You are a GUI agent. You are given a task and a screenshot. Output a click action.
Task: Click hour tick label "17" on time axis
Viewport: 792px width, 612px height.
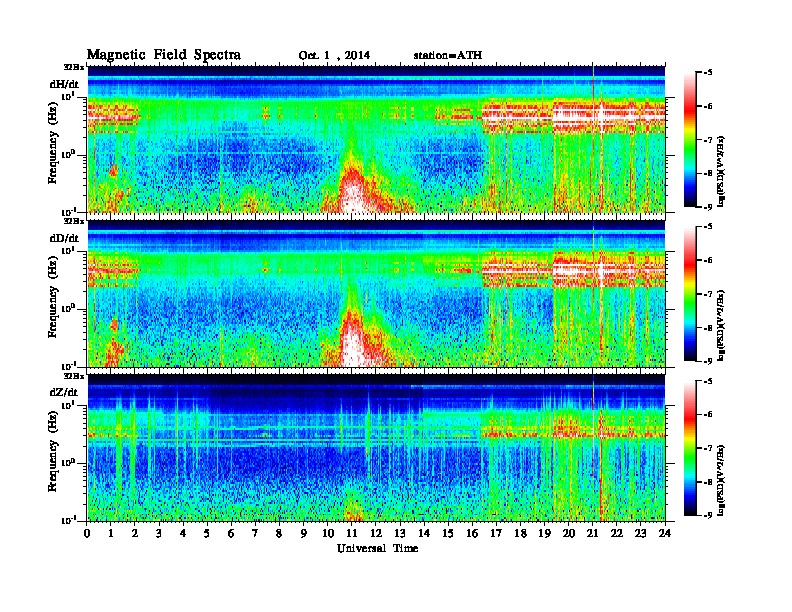[x=497, y=533]
